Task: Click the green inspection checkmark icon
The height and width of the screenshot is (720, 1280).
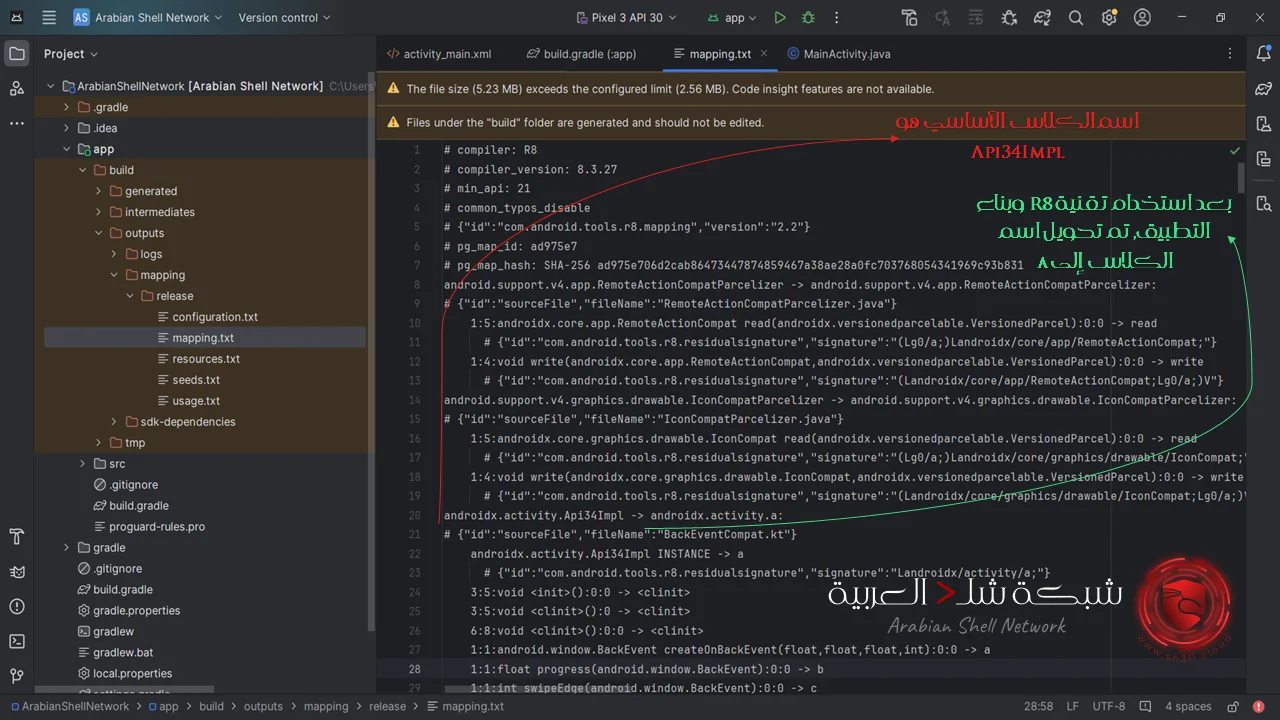Action: point(1235,150)
